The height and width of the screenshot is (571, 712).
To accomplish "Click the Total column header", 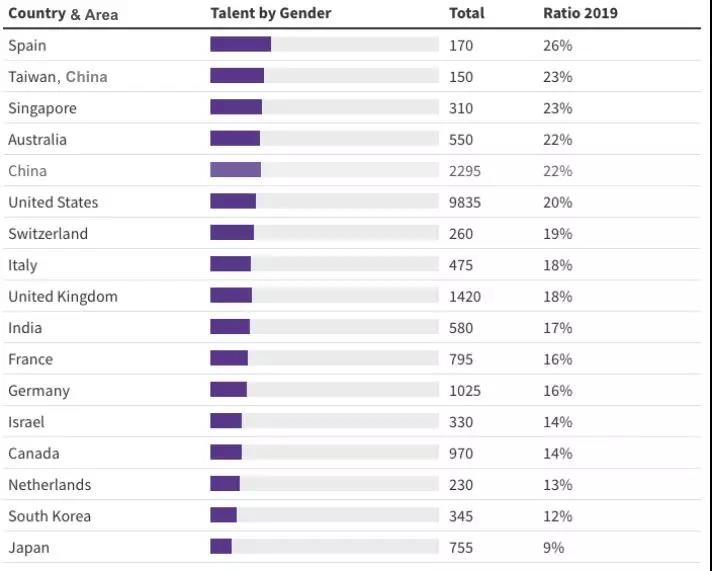I will click(466, 13).
